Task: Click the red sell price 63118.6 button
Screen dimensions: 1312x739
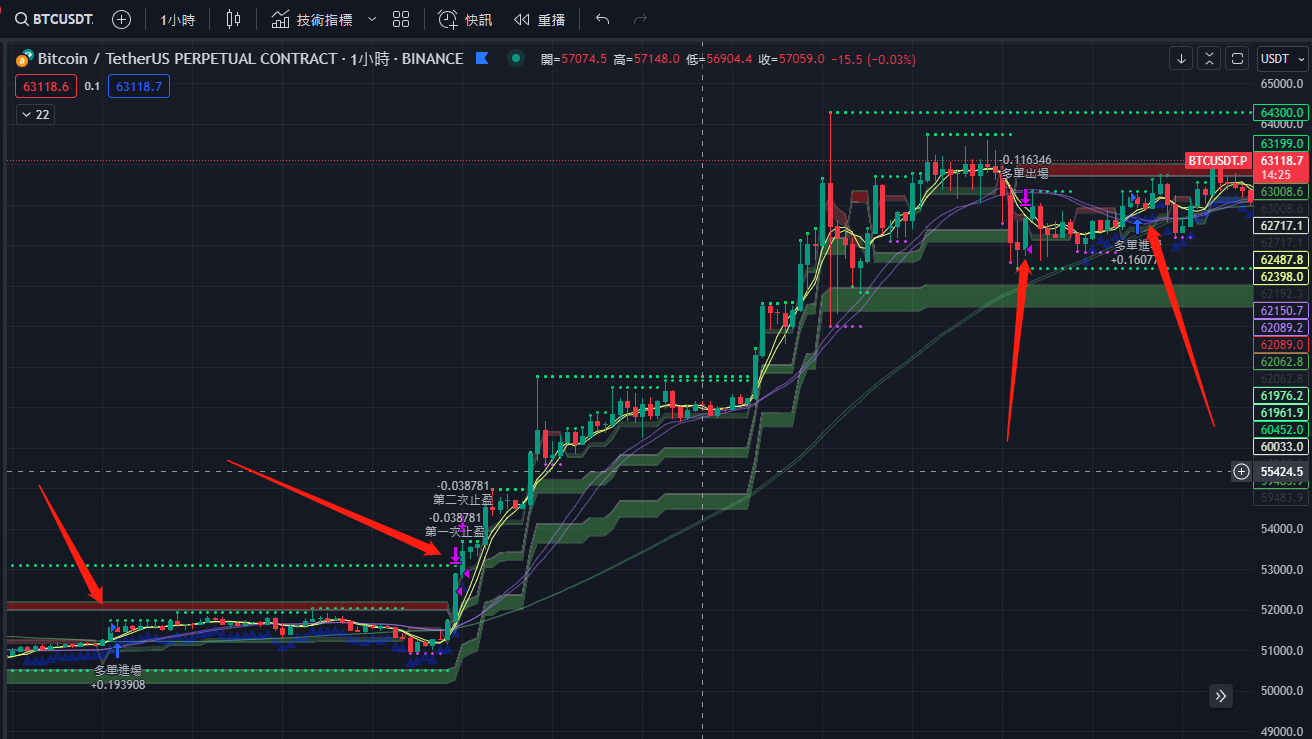Action: coord(44,87)
